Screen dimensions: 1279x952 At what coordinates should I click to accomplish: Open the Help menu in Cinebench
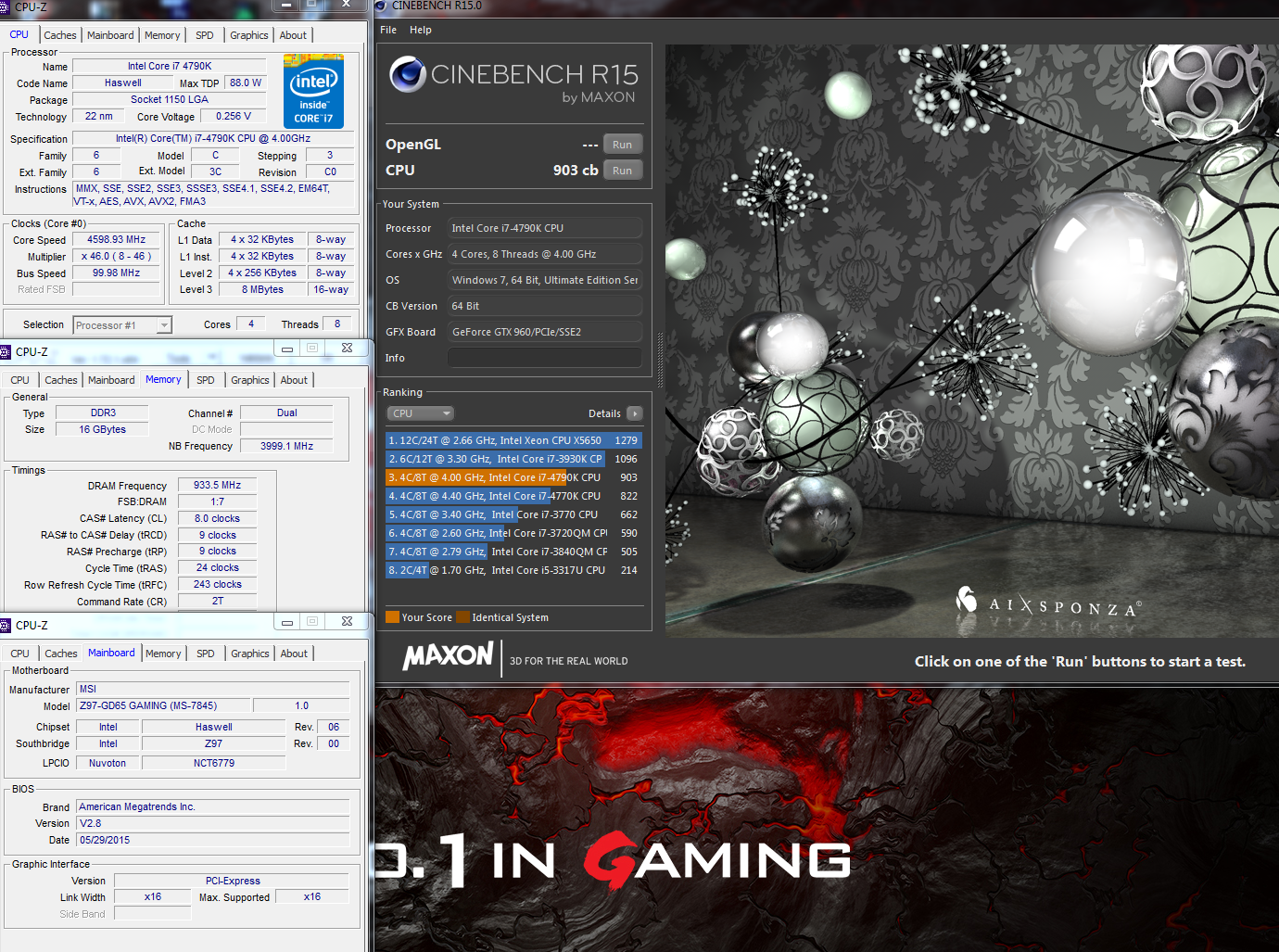tap(421, 30)
